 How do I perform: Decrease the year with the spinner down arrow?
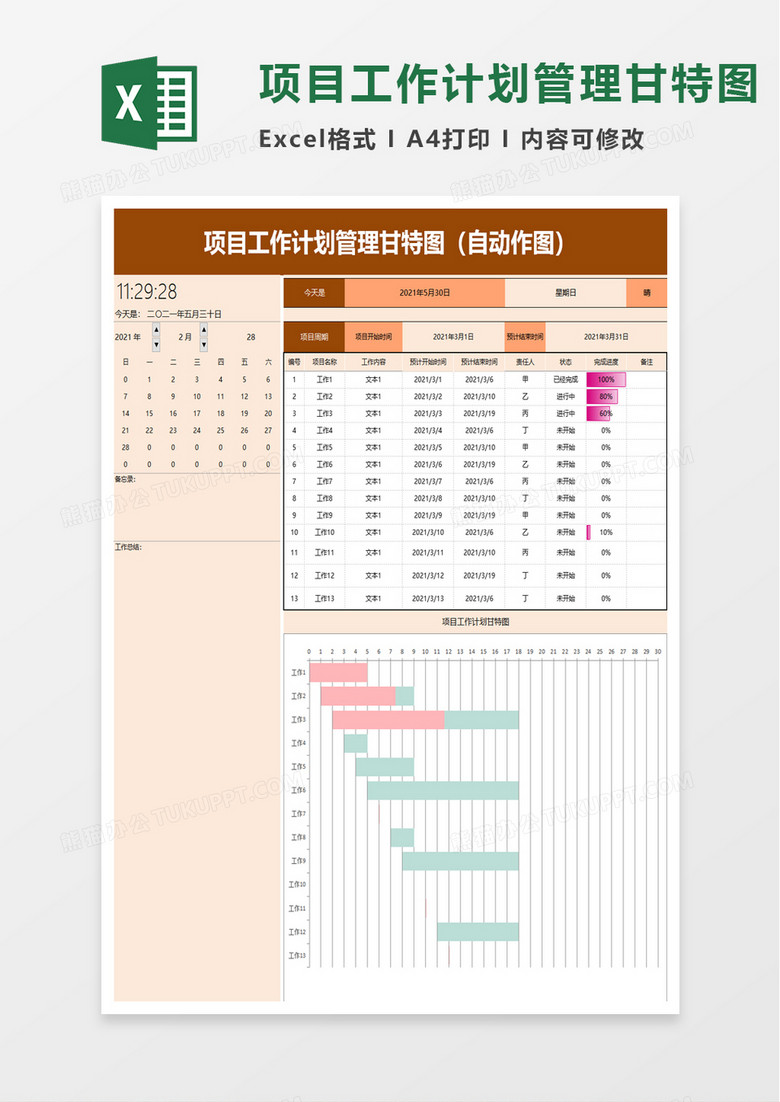point(156,344)
